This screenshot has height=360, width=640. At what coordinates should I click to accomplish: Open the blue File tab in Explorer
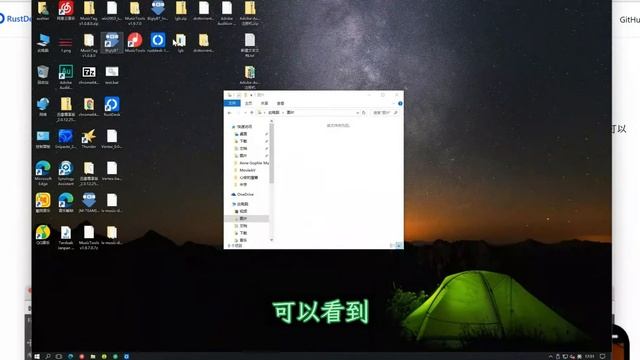pos(232,103)
